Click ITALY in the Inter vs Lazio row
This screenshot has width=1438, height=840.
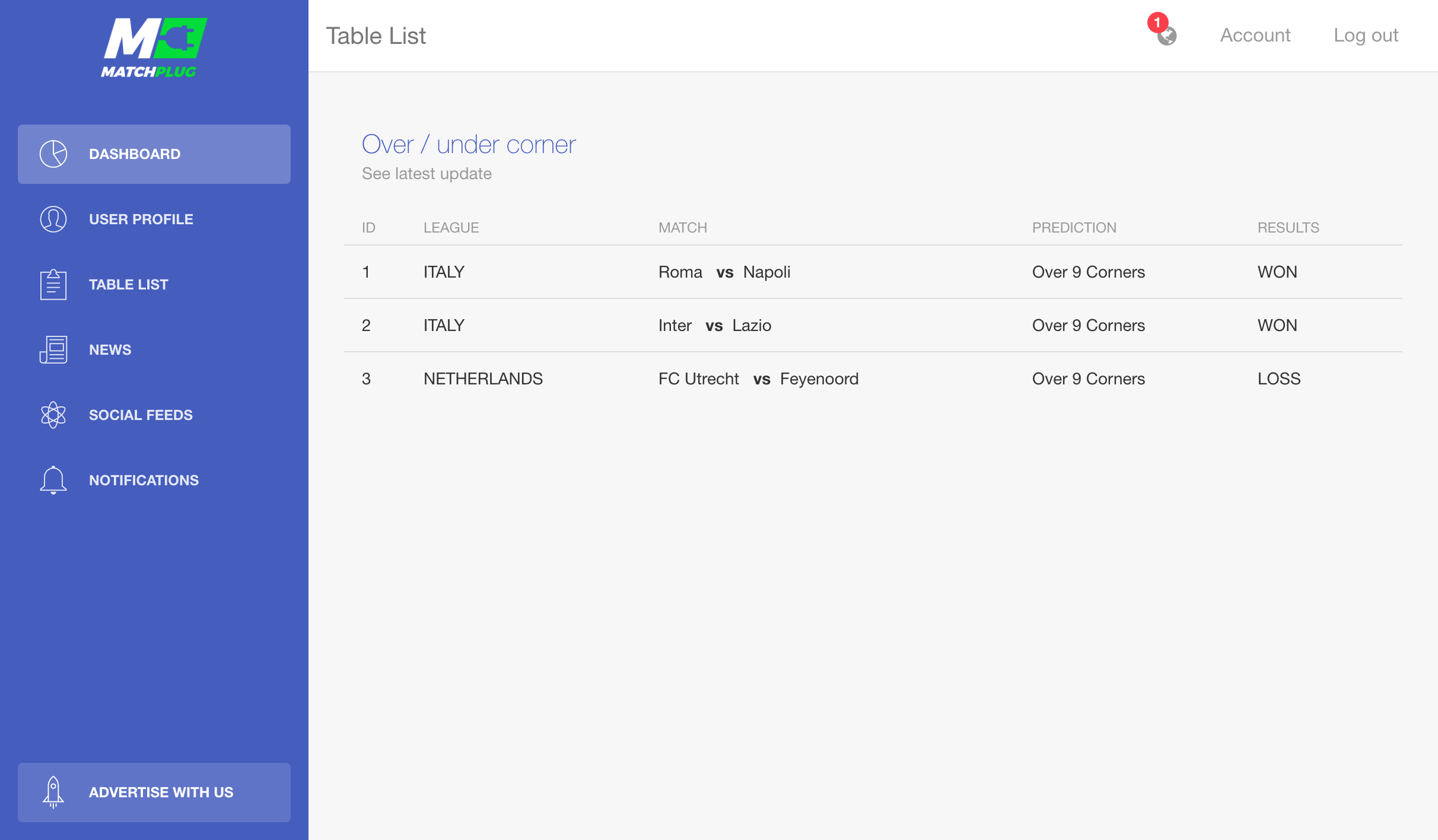(x=444, y=326)
